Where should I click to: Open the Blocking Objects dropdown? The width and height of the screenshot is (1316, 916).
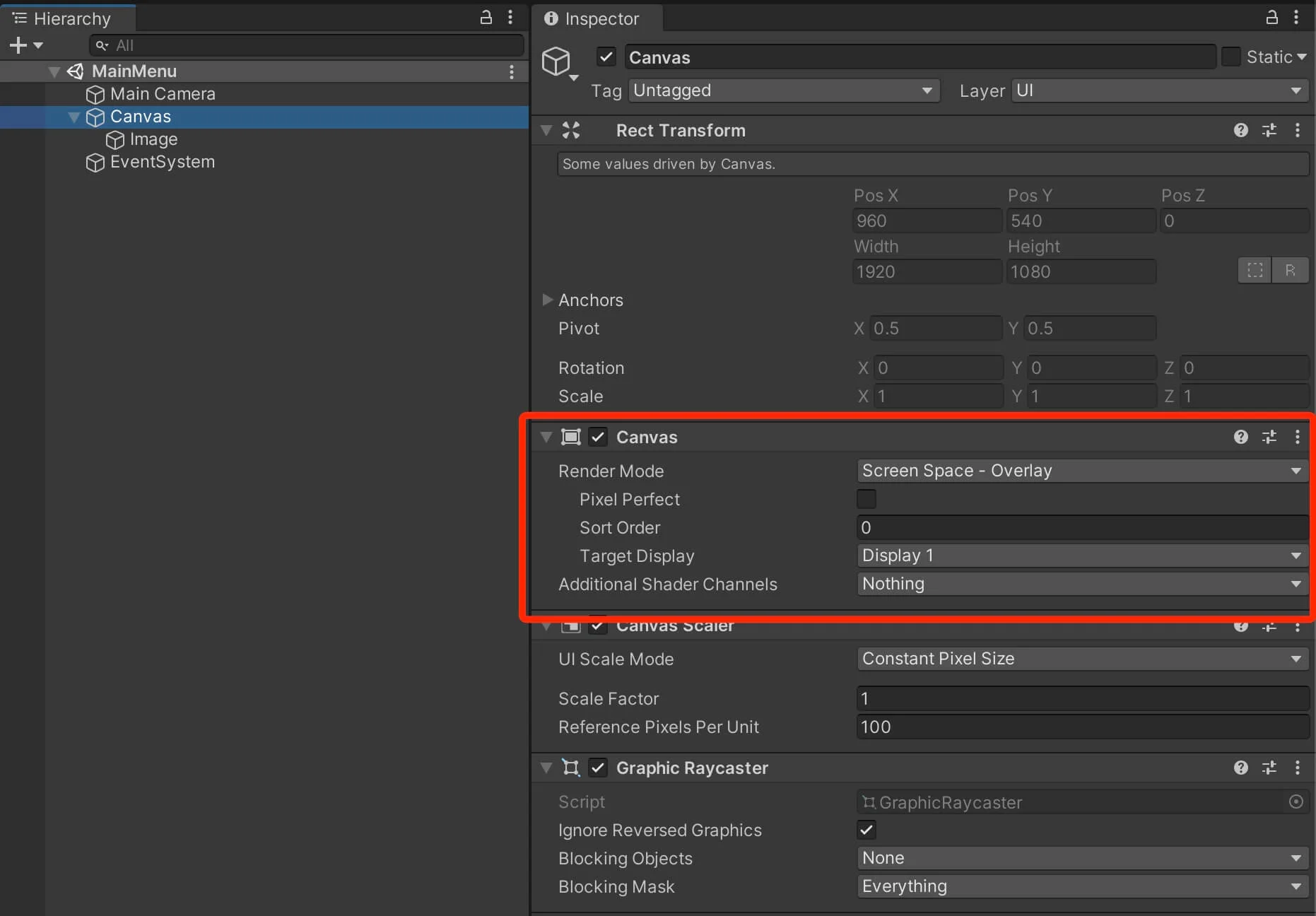coord(1083,858)
